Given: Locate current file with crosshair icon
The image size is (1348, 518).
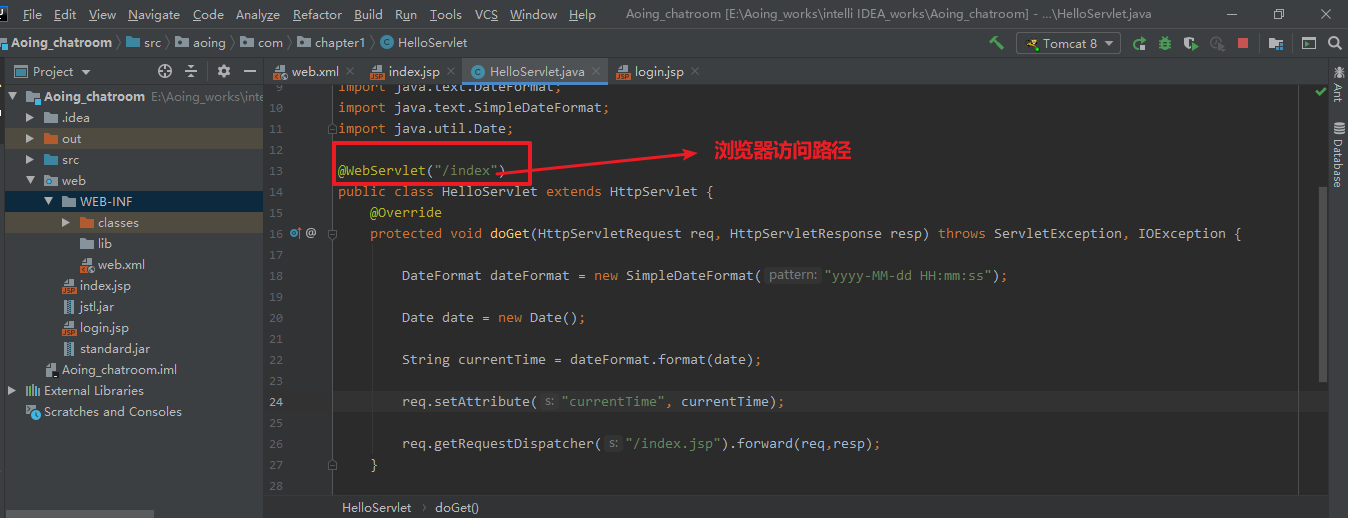Looking at the screenshot, I should point(165,71).
